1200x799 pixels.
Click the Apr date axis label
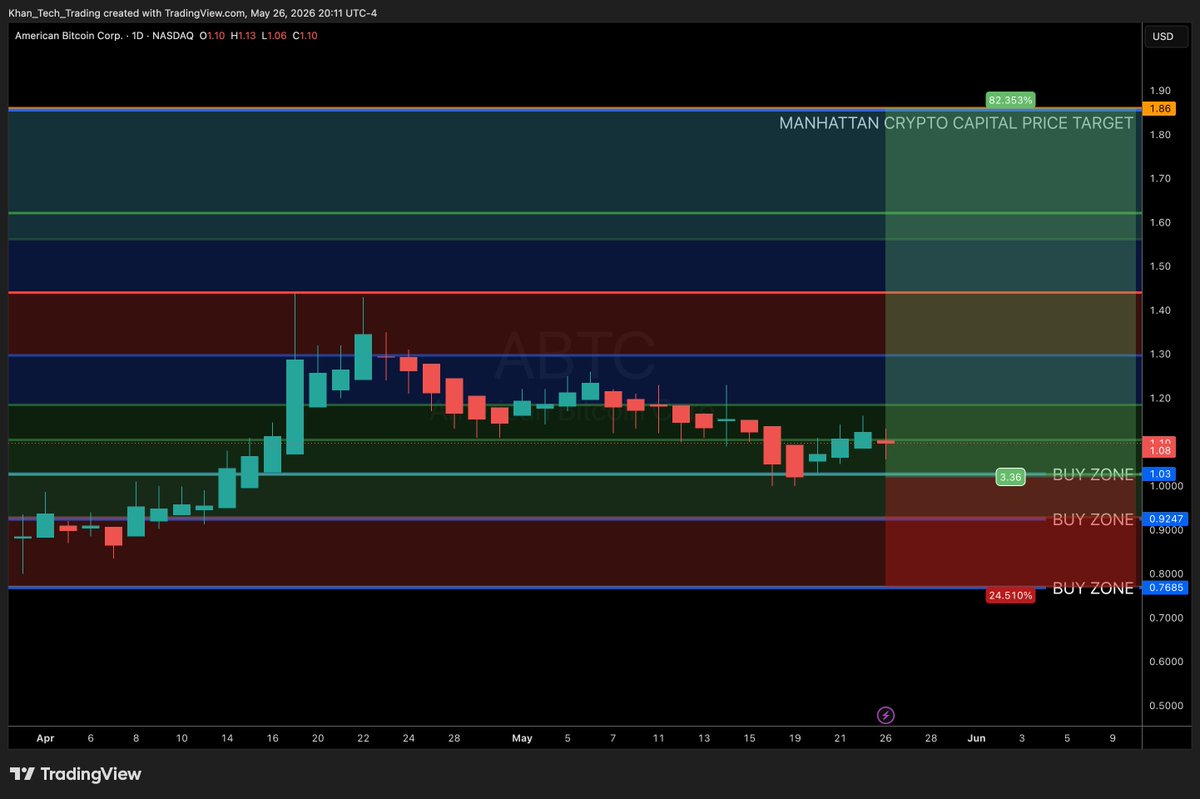pyautogui.click(x=45, y=738)
